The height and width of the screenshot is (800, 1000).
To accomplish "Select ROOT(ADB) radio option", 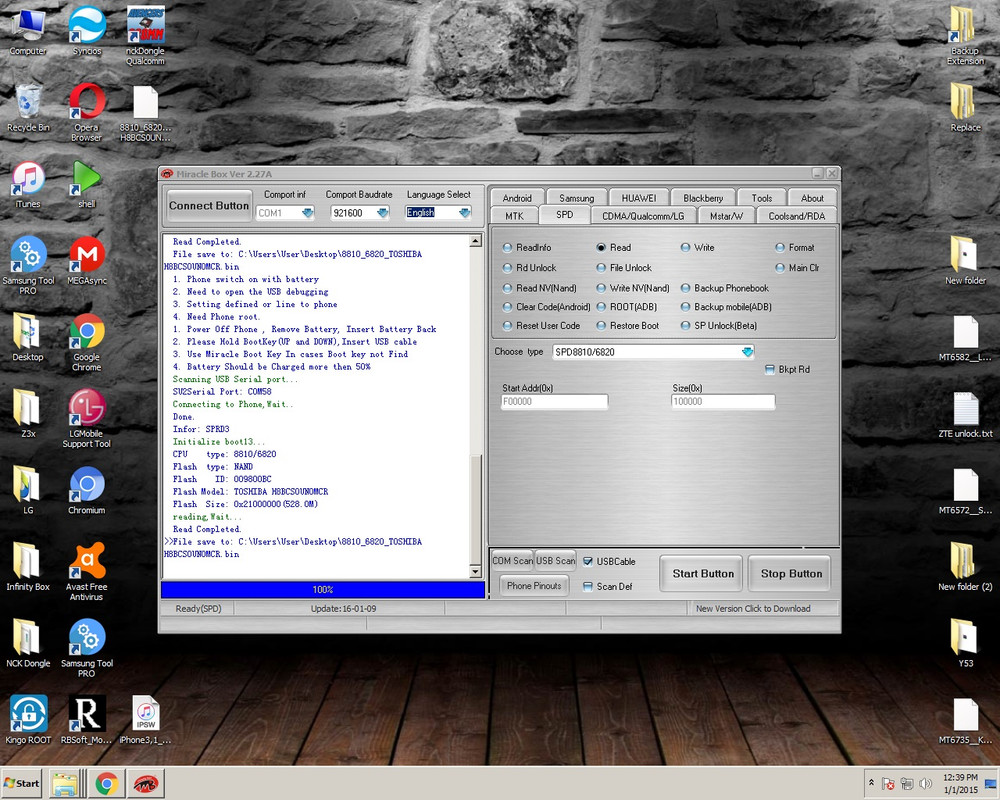I will tap(601, 307).
